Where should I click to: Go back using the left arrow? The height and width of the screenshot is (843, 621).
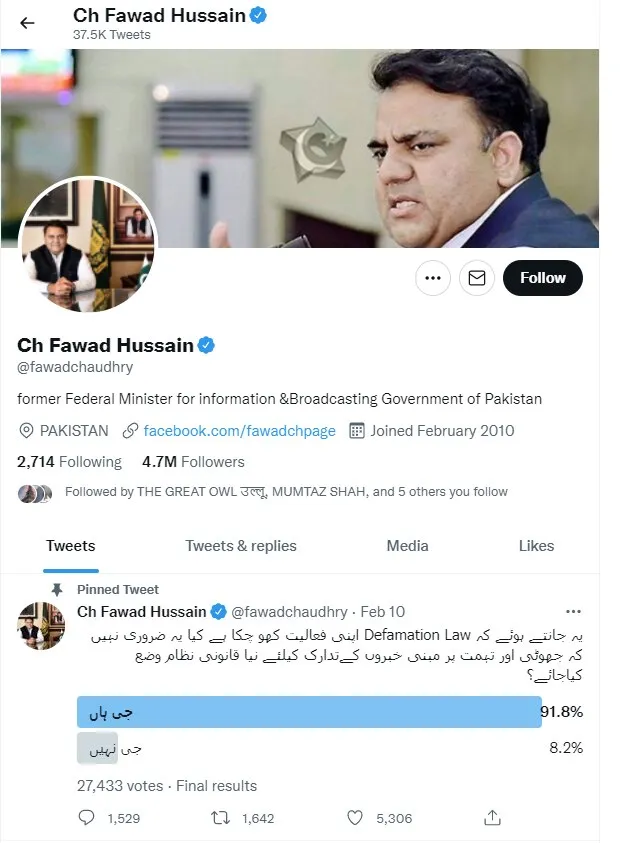point(27,23)
